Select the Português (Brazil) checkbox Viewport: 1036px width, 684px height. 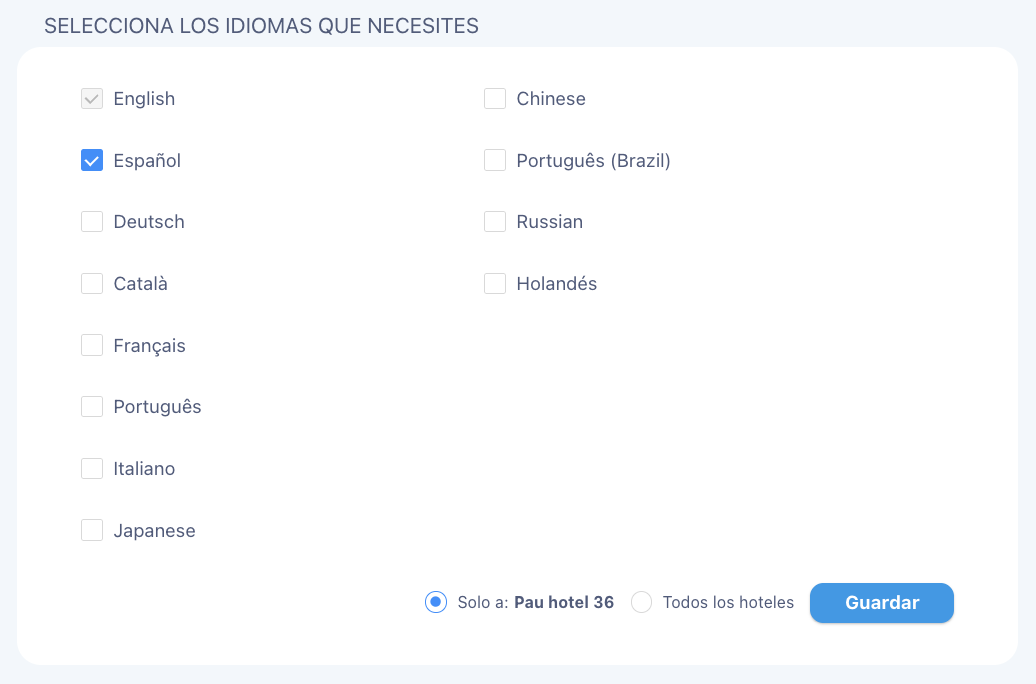tap(495, 160)
